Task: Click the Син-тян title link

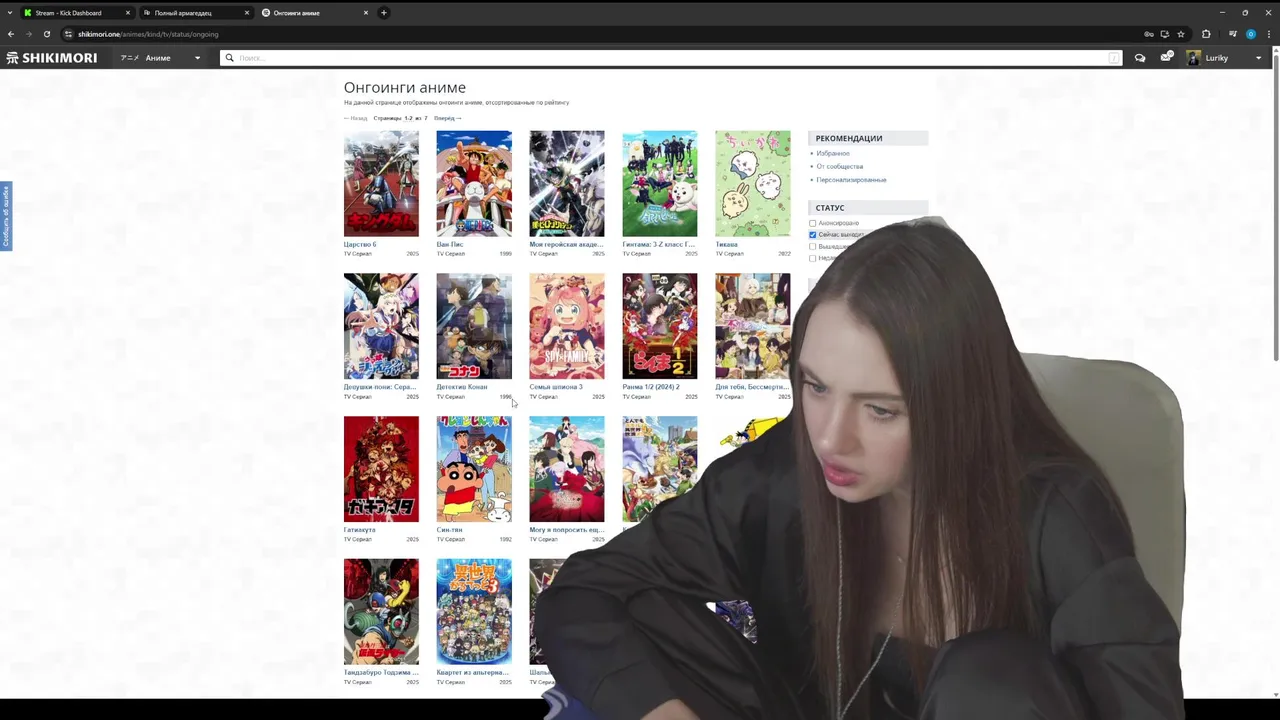Action: [x=449, y=530]
